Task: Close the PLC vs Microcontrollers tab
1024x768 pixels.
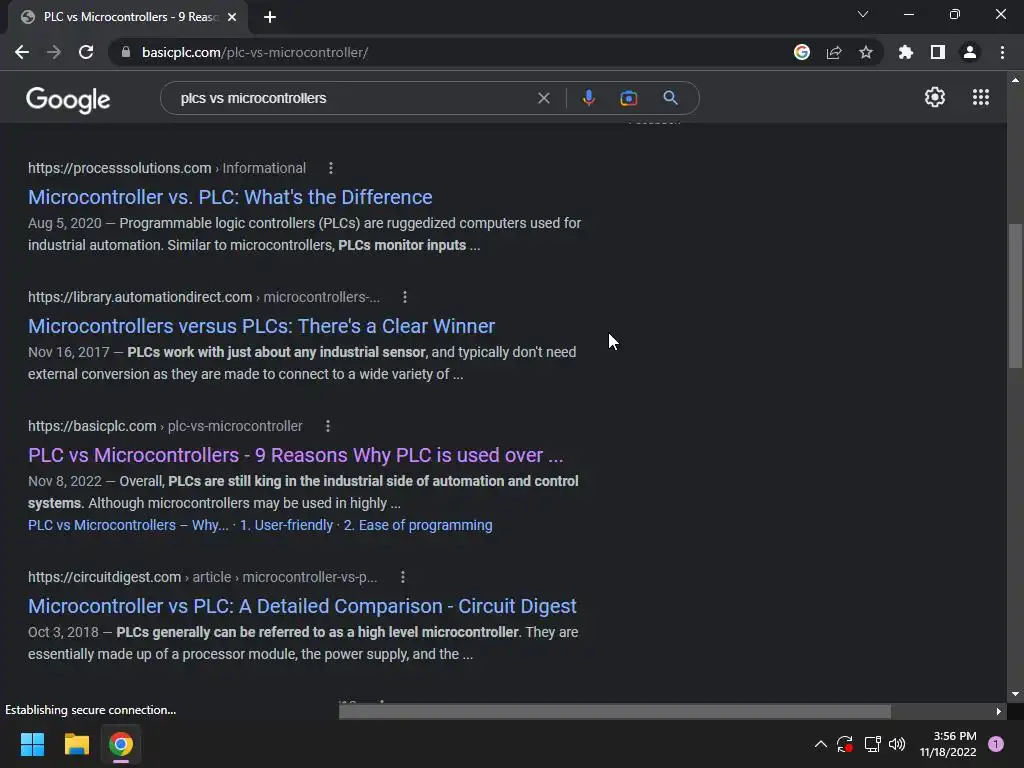Action: [232, 17]
